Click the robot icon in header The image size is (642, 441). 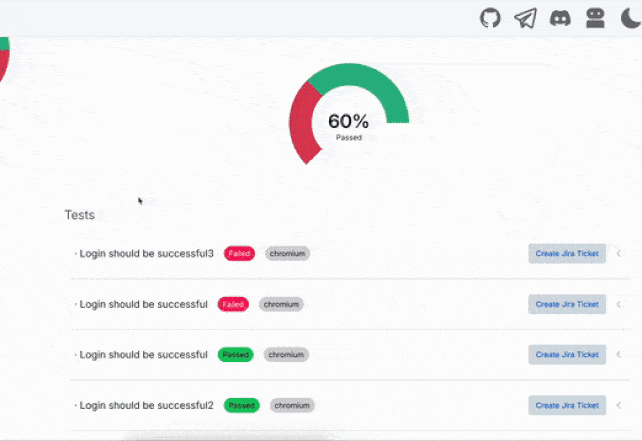(x=595, y=18)
